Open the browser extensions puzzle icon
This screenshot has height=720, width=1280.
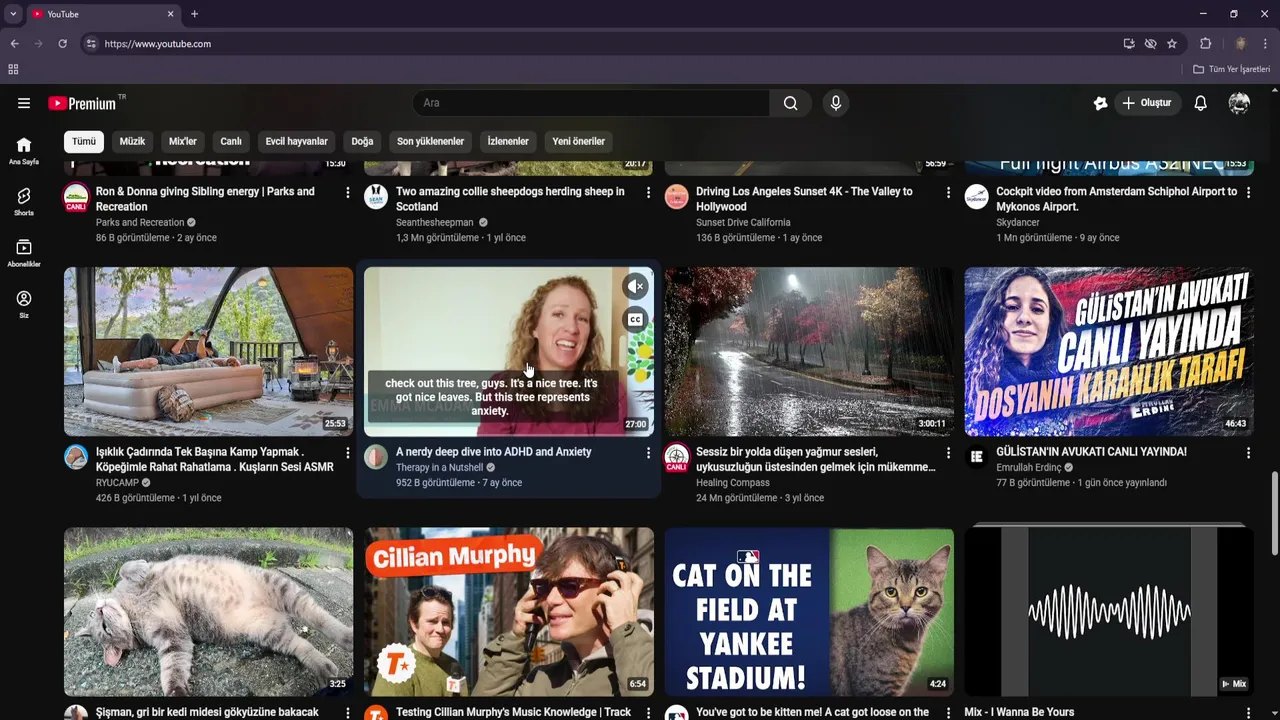coord(1205,44)
